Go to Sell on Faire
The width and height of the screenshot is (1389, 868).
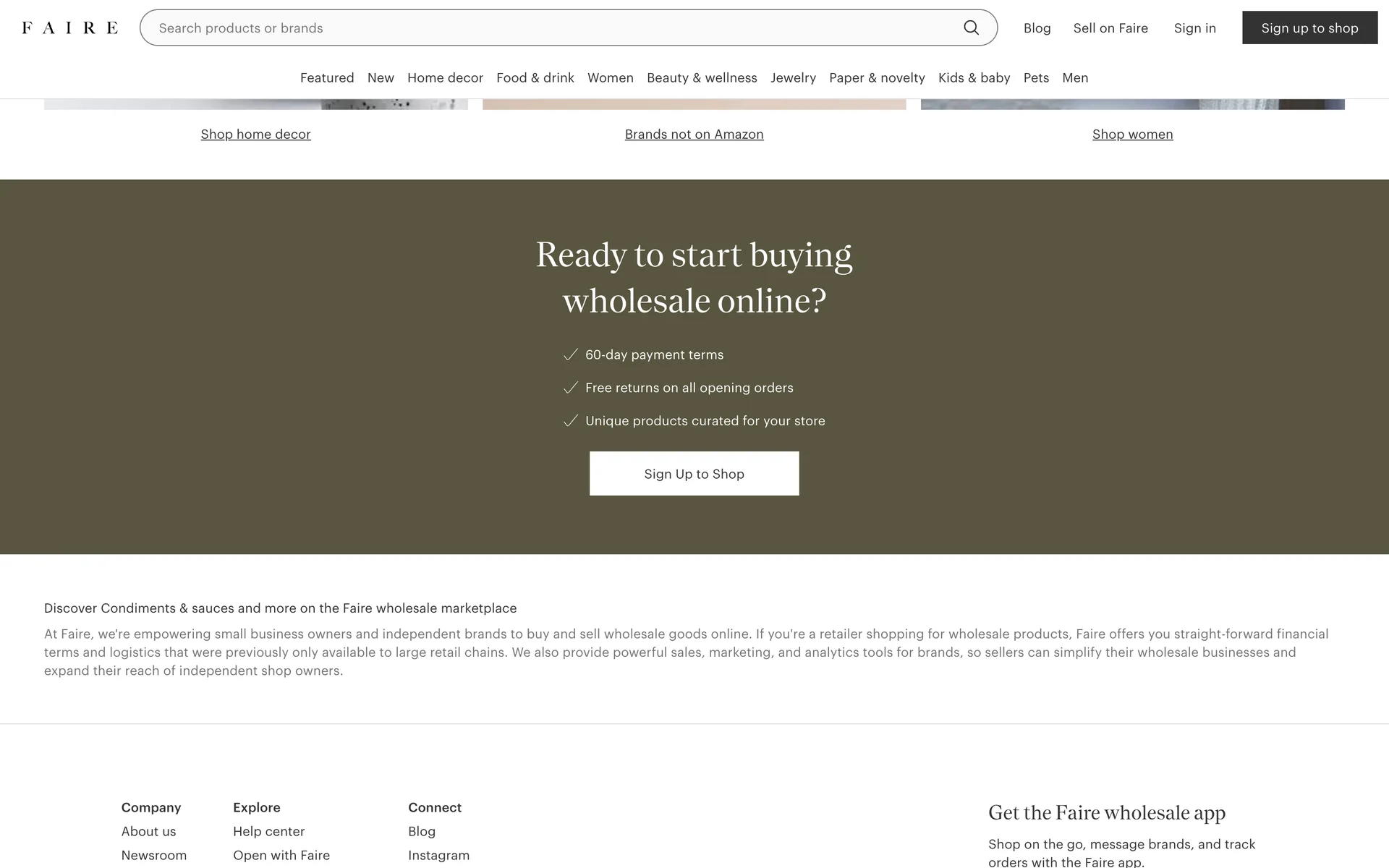(1110, 27)
